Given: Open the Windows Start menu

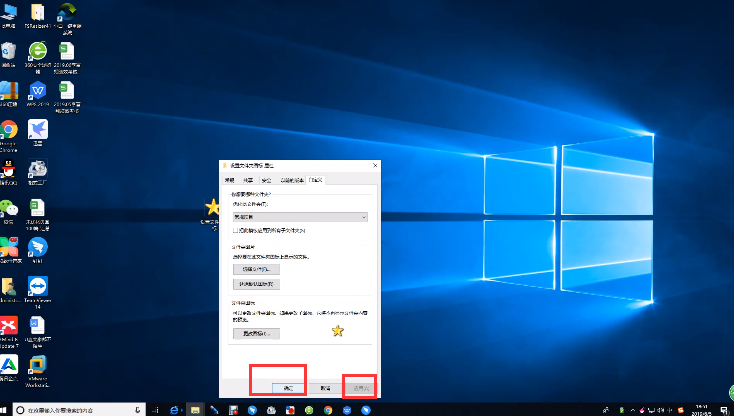Looking at the screenshot, I should pyautogui.click(x=8, y=409).
